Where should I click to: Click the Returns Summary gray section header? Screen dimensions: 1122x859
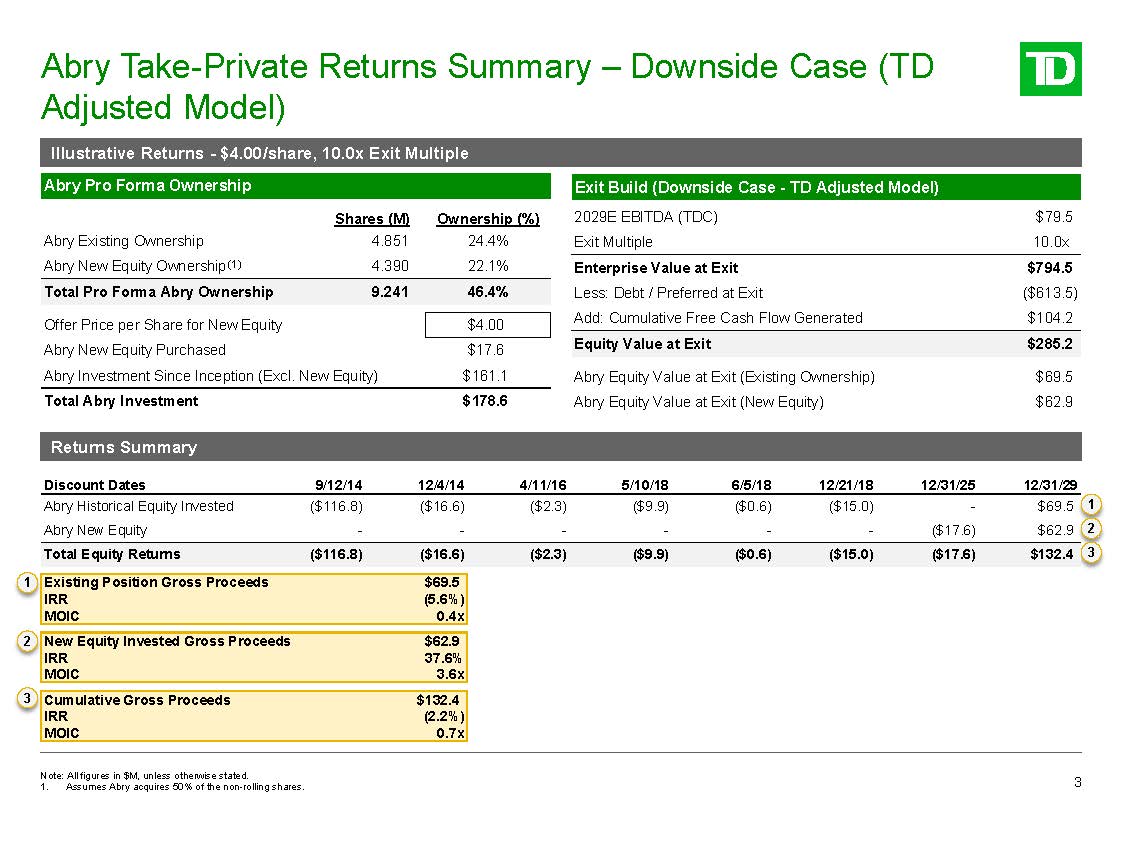(x=560, y=447)
